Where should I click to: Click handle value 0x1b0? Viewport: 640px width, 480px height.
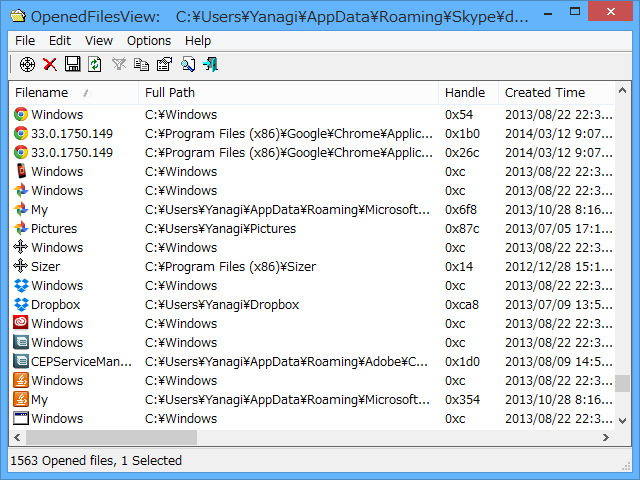(x=462, y=133)
